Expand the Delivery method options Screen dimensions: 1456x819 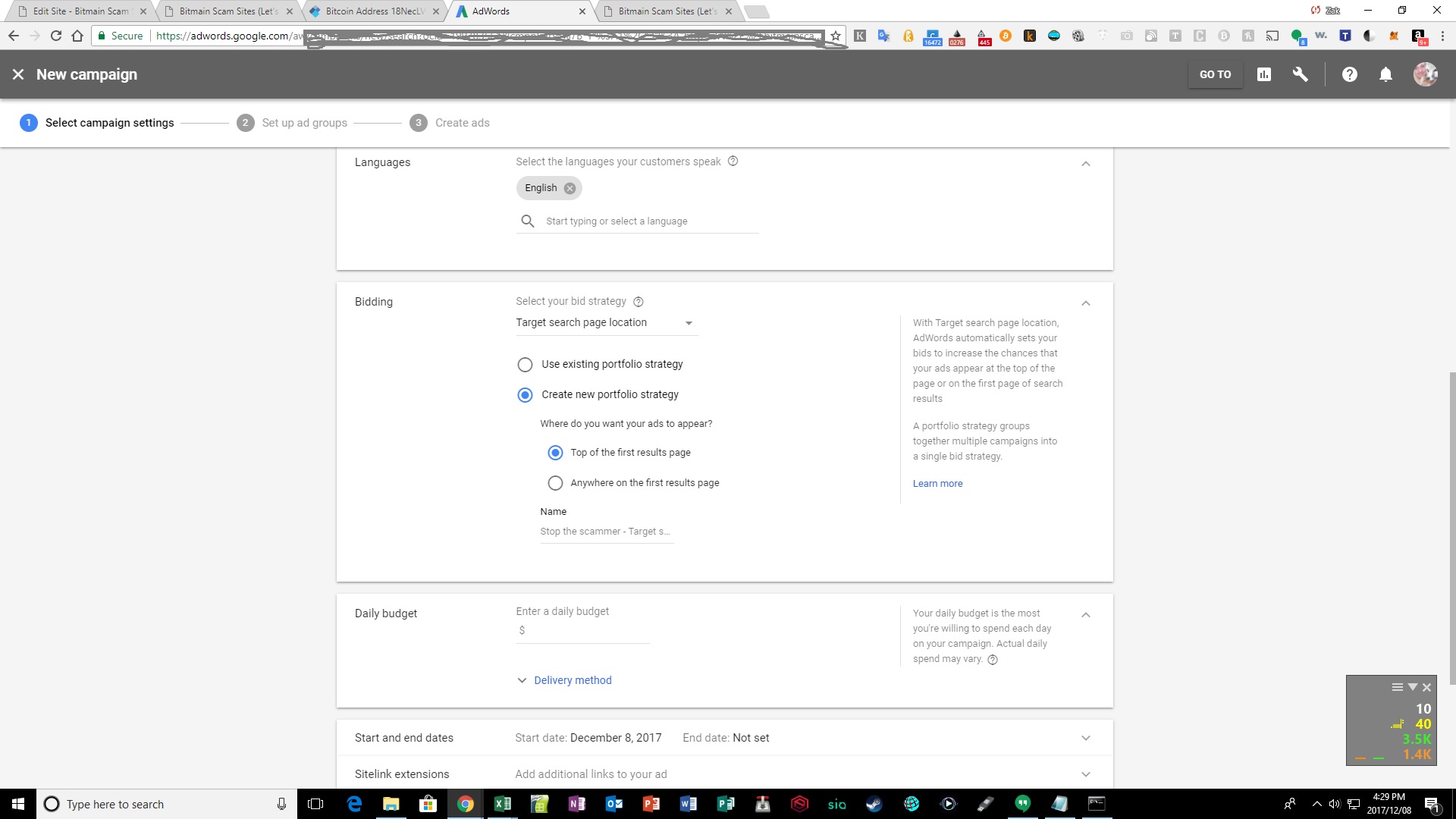click(x=564, y=680)
